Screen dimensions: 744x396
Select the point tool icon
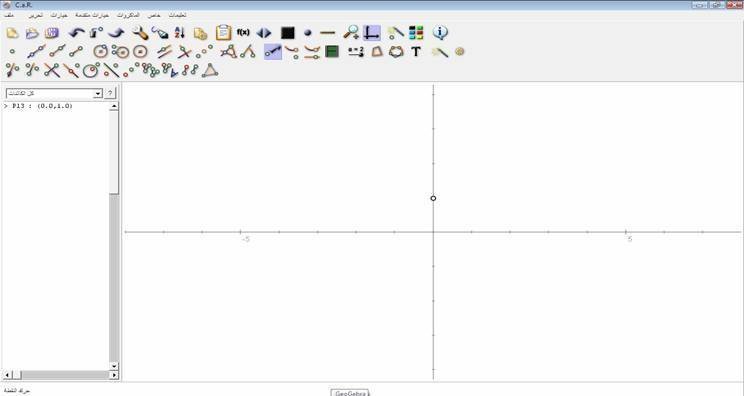pos(12,52)
